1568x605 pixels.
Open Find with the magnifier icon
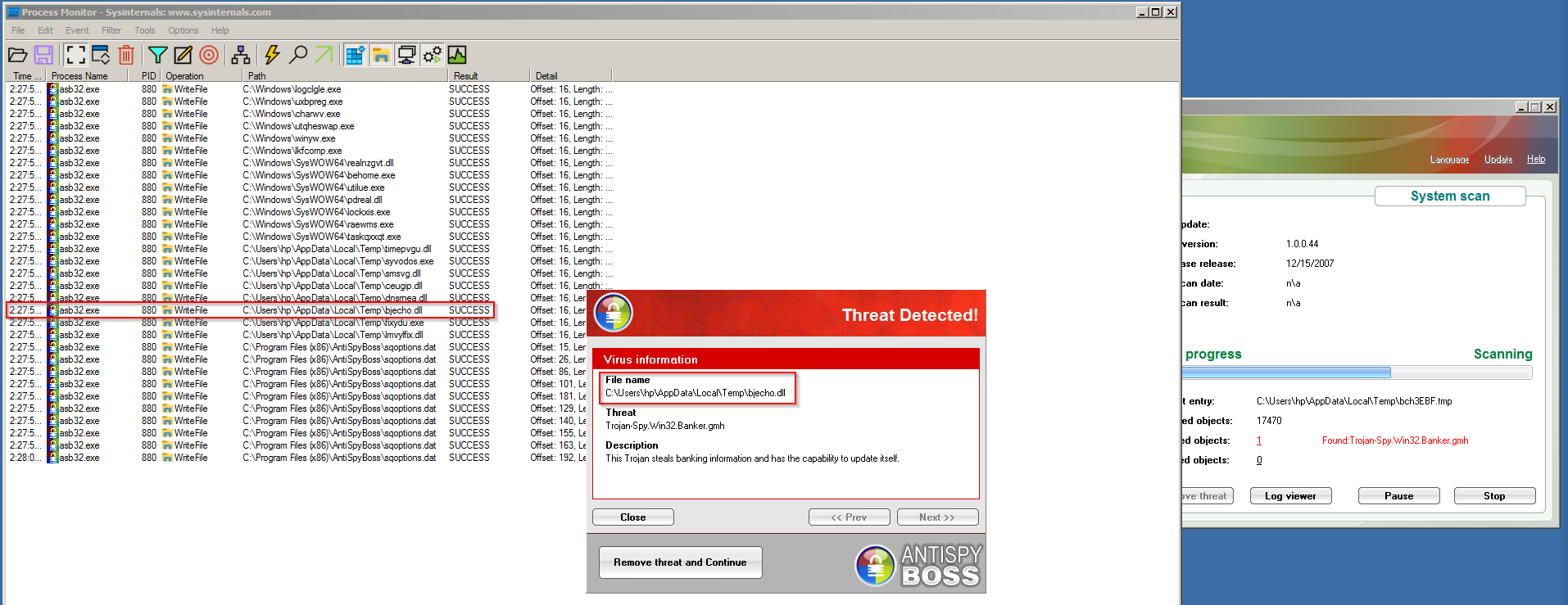(298, 55)
